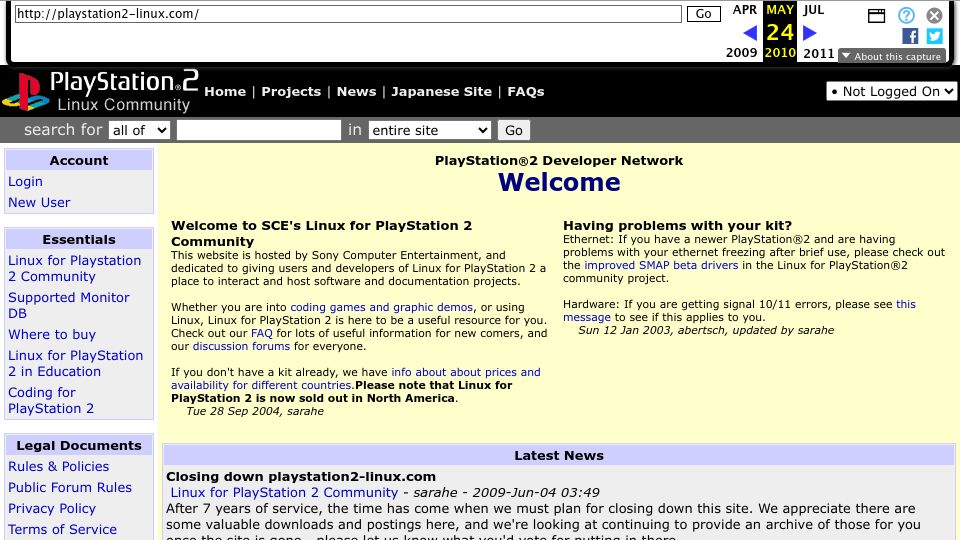This screenshot has height=540, width=960.
Task: Click the New User link
Action: click(x=39, y=202)
